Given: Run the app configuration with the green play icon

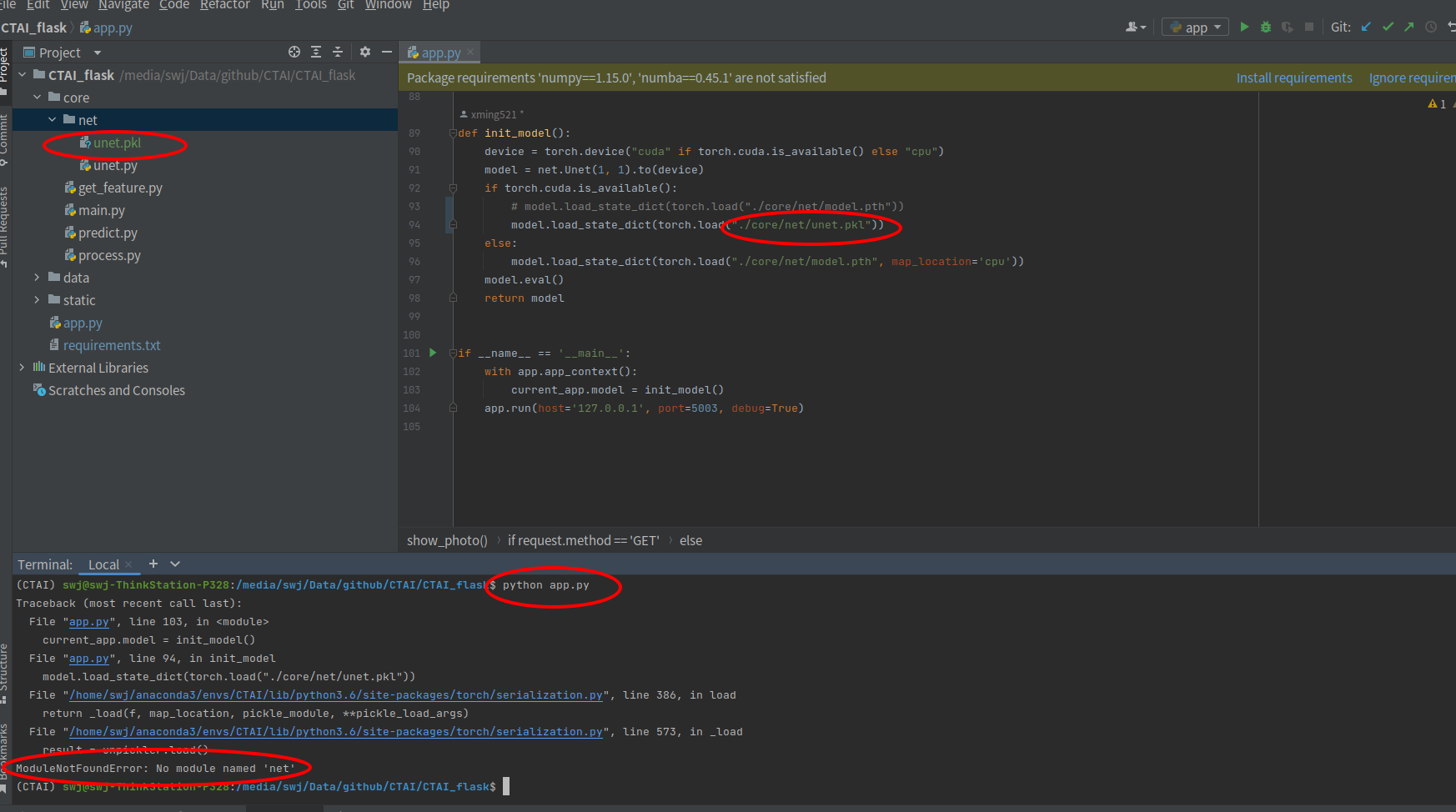Looking at the screenshot, I should tap(1244, 27).
